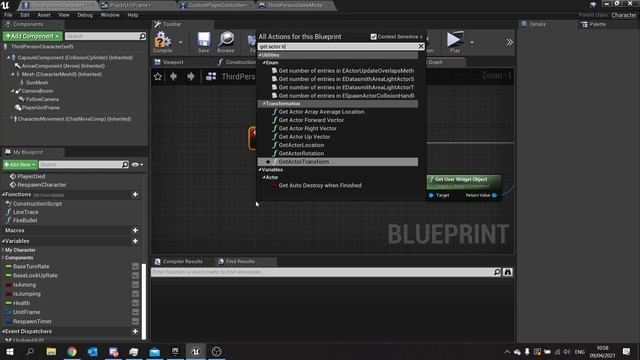Collapse the Transformation category

pyautogui.click(x=264, y=104)
